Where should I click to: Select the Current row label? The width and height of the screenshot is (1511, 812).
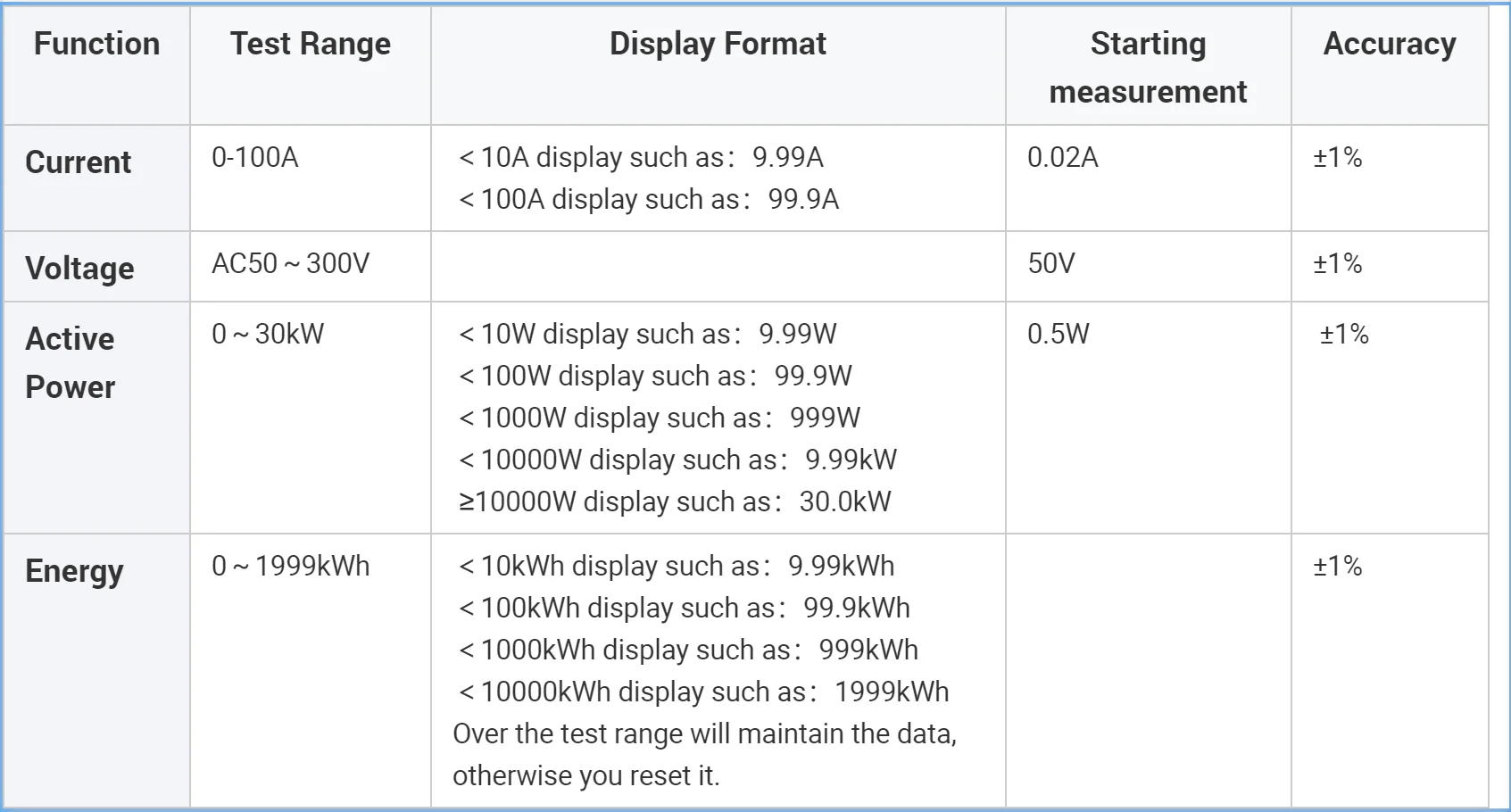79,162
